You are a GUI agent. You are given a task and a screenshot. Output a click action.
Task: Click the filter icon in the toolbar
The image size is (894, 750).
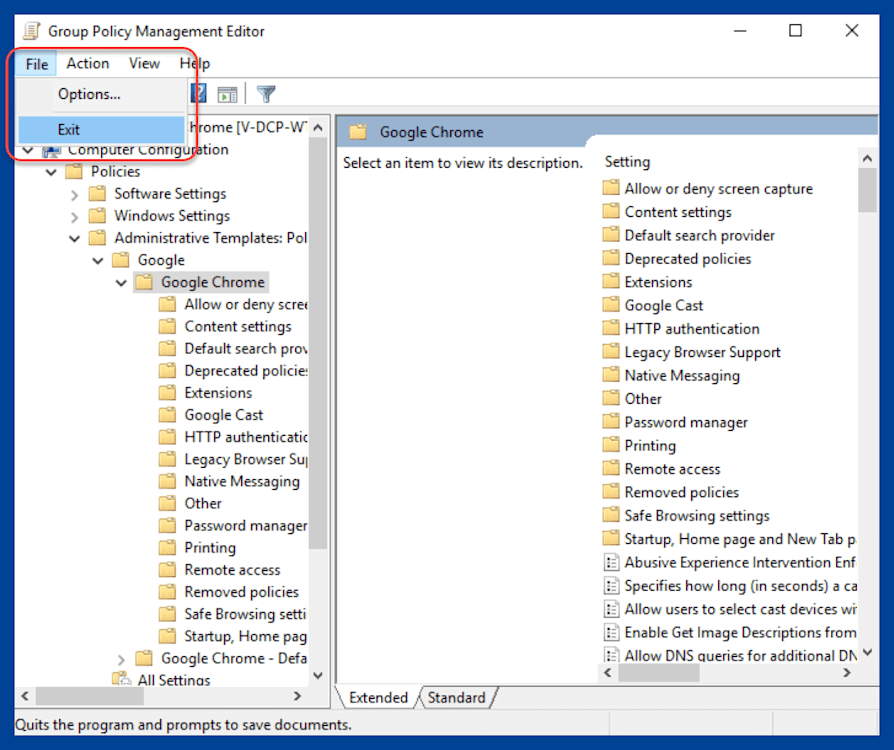(266, 93)
